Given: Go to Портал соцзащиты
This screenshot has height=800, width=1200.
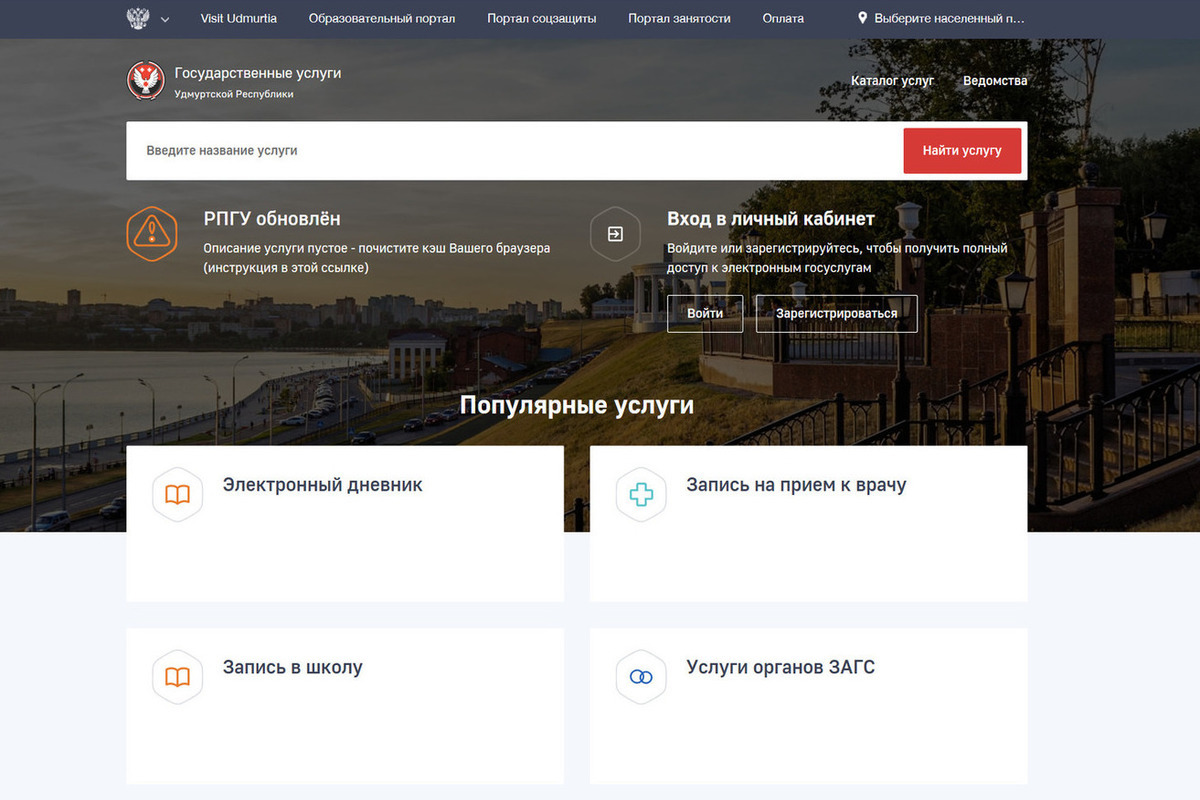Looking at the screenshot, I should 542,18.
